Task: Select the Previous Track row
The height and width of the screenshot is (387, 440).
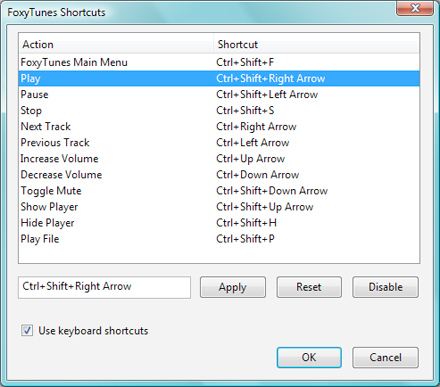Action: (x=219, y=142)
